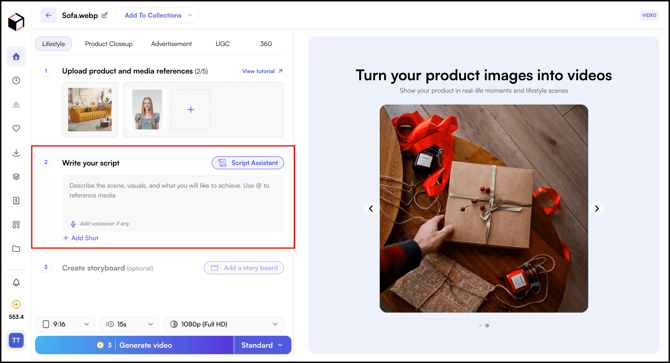Open the history clock icon in sidebar
The image size is (670, 363).
point(16,80)
